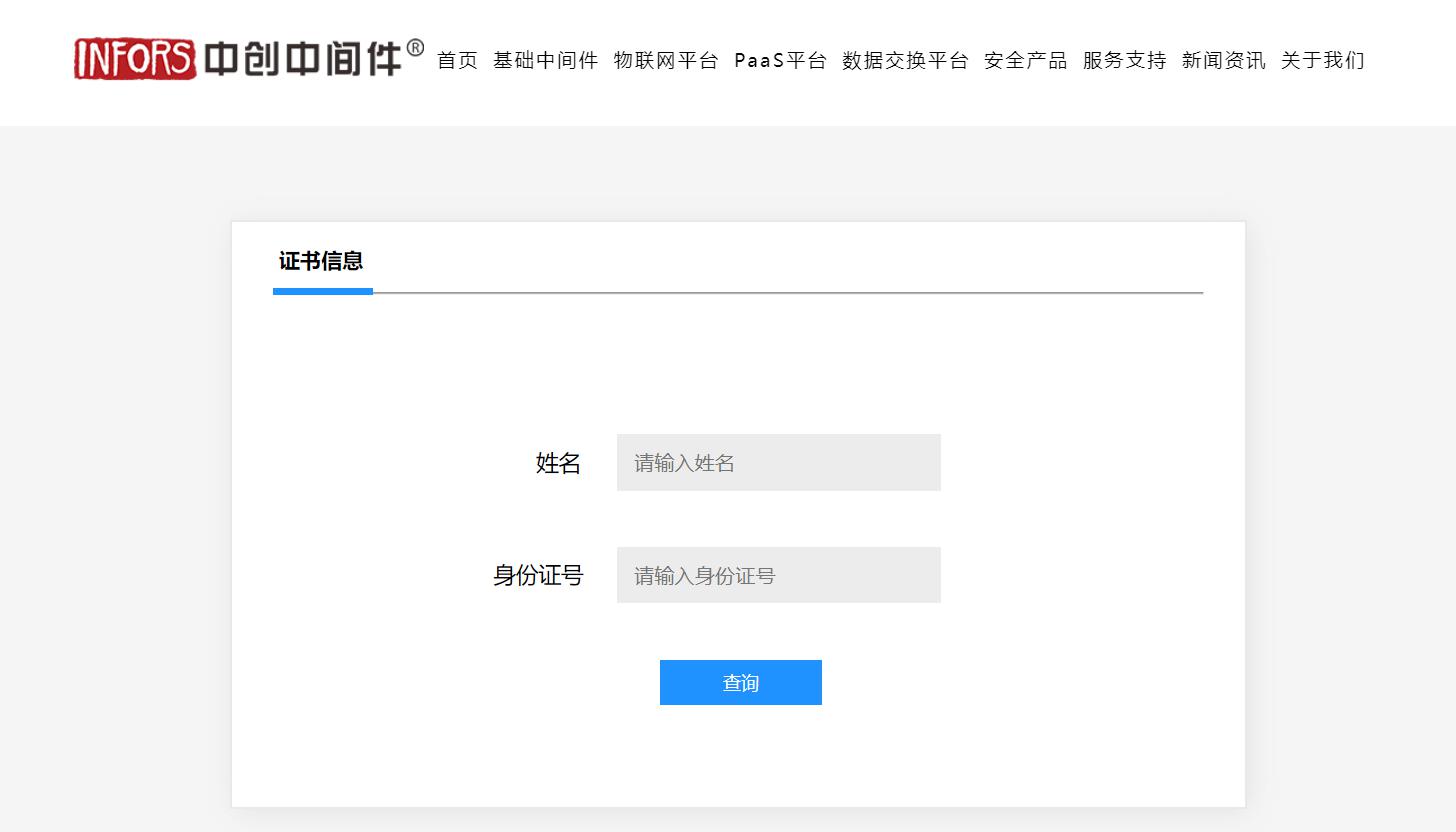
Task: Visit the 服务支持 page
Action: click(1124, 61)
